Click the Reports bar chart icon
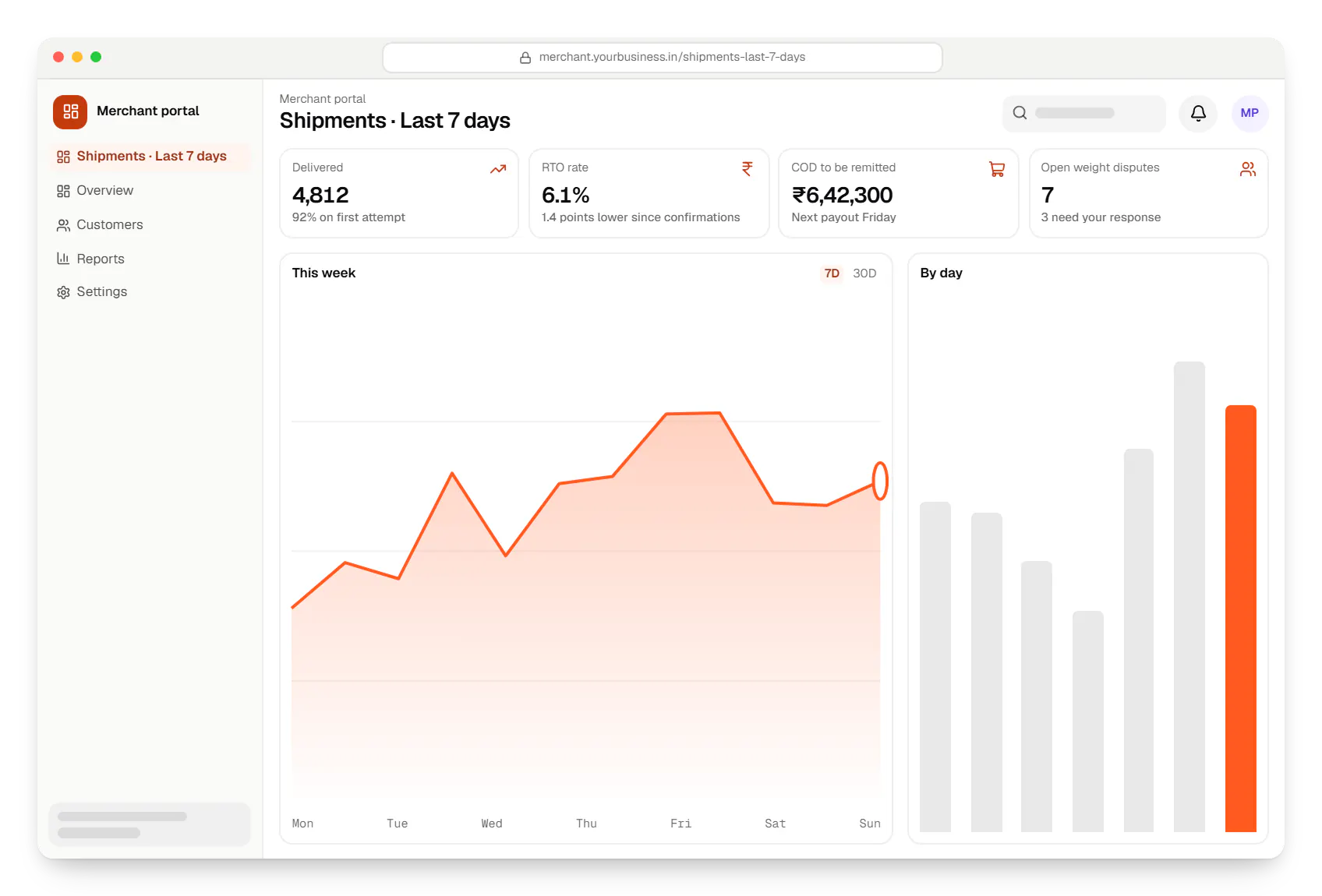 tap(63, 259)
